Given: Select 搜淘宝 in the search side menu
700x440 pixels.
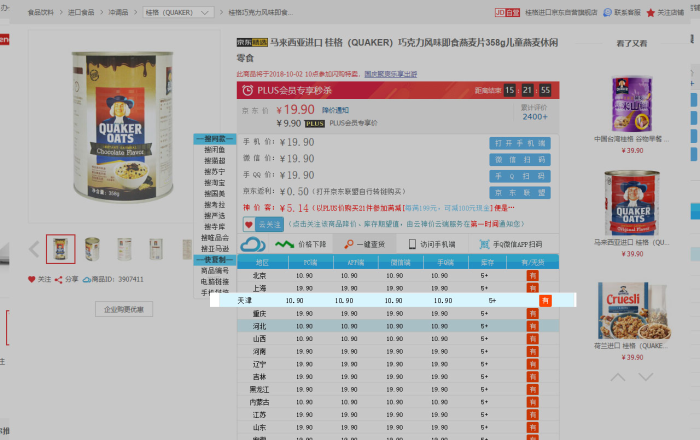Looking at the screenshot, I should click(215, 183).
